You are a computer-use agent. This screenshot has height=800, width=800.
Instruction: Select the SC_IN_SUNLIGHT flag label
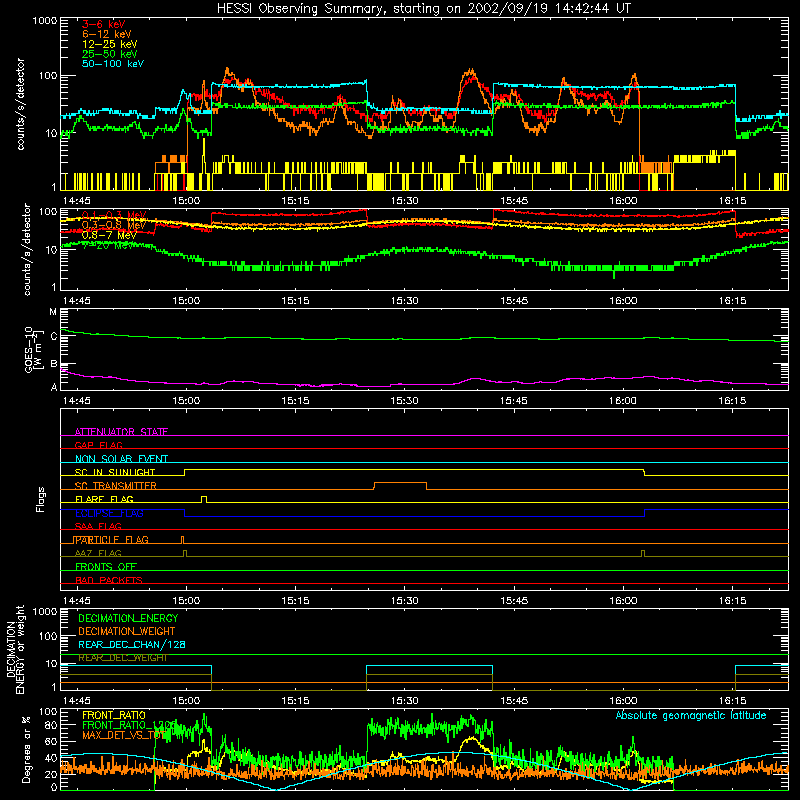(x=115, y=472)
